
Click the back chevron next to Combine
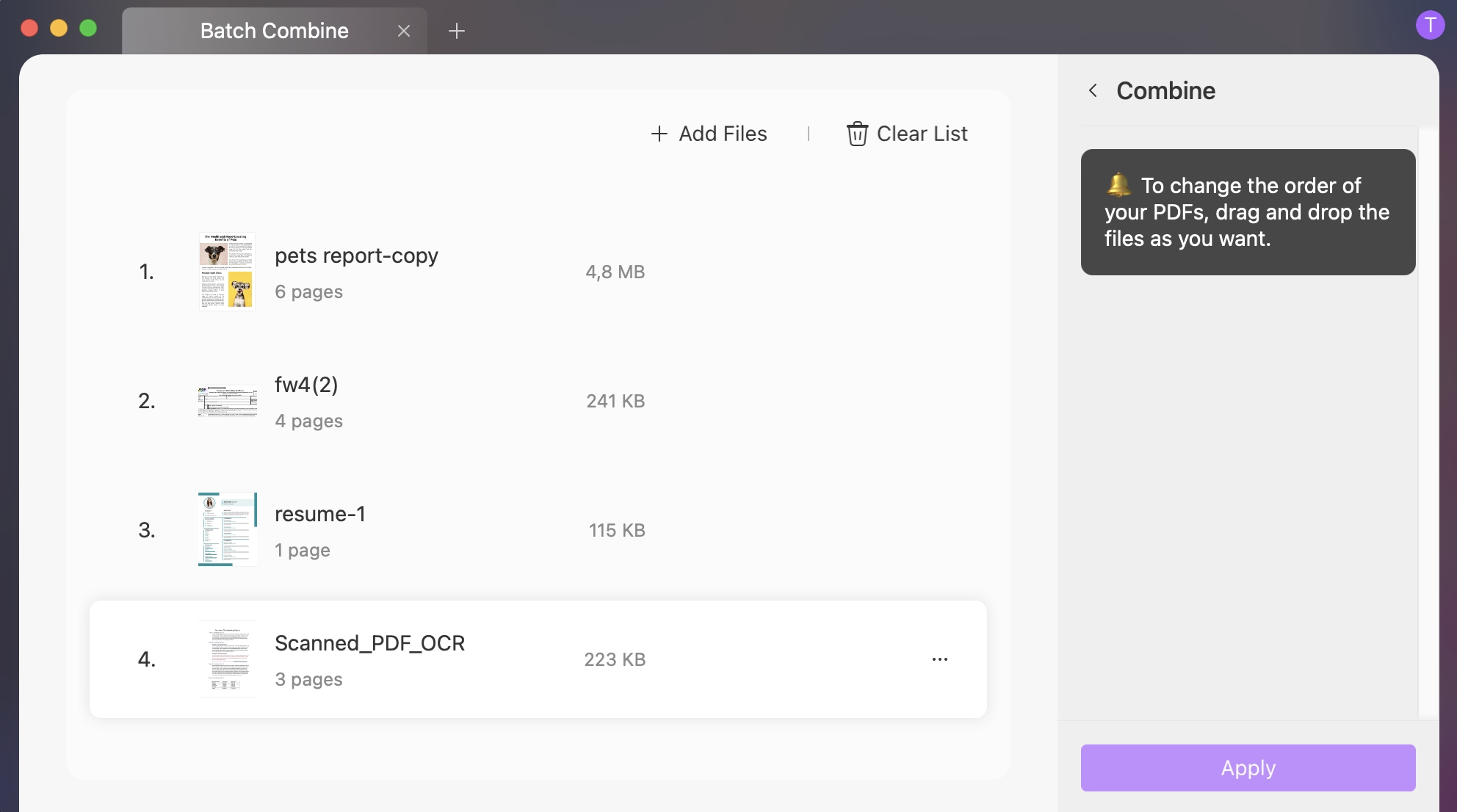click(1093, 90)
